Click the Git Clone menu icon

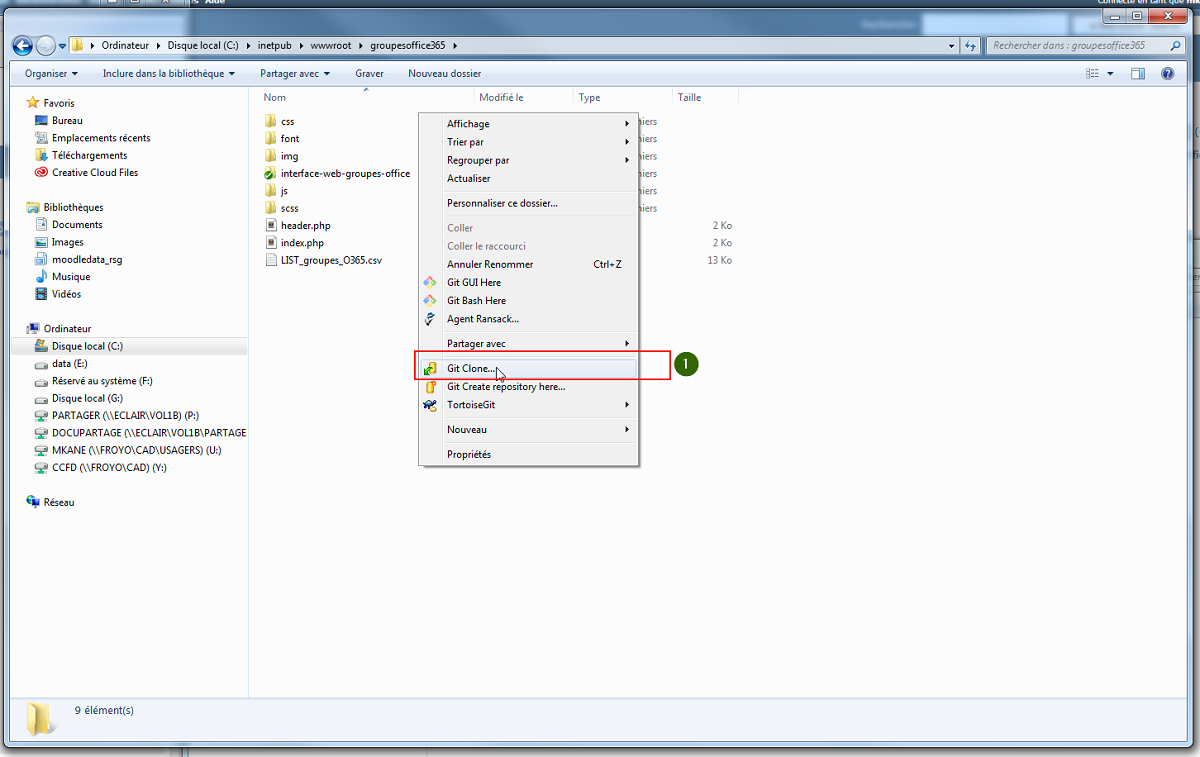click(x=430, y=369)
